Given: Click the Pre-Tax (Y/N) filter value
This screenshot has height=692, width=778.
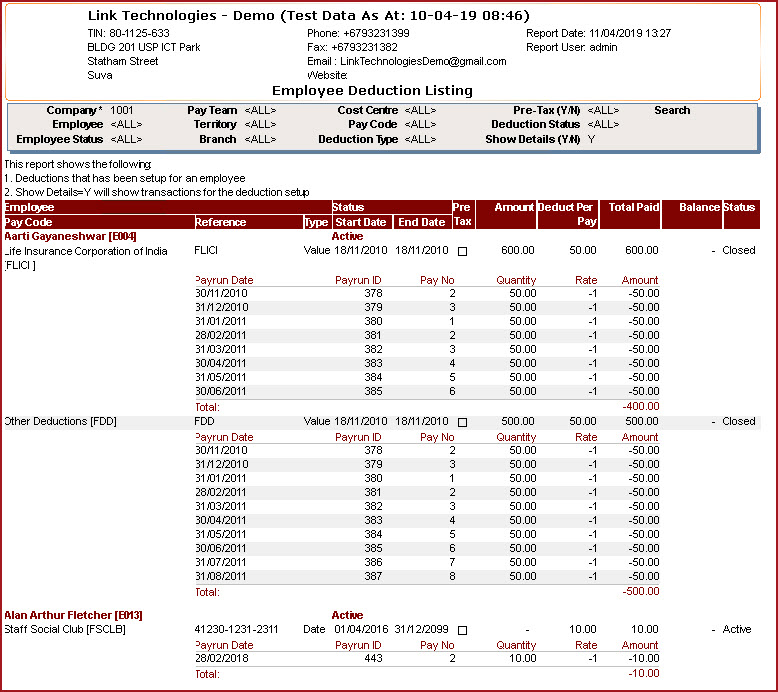Looking at the screenshot, I should pyautogui.click(x=603, y=110).
